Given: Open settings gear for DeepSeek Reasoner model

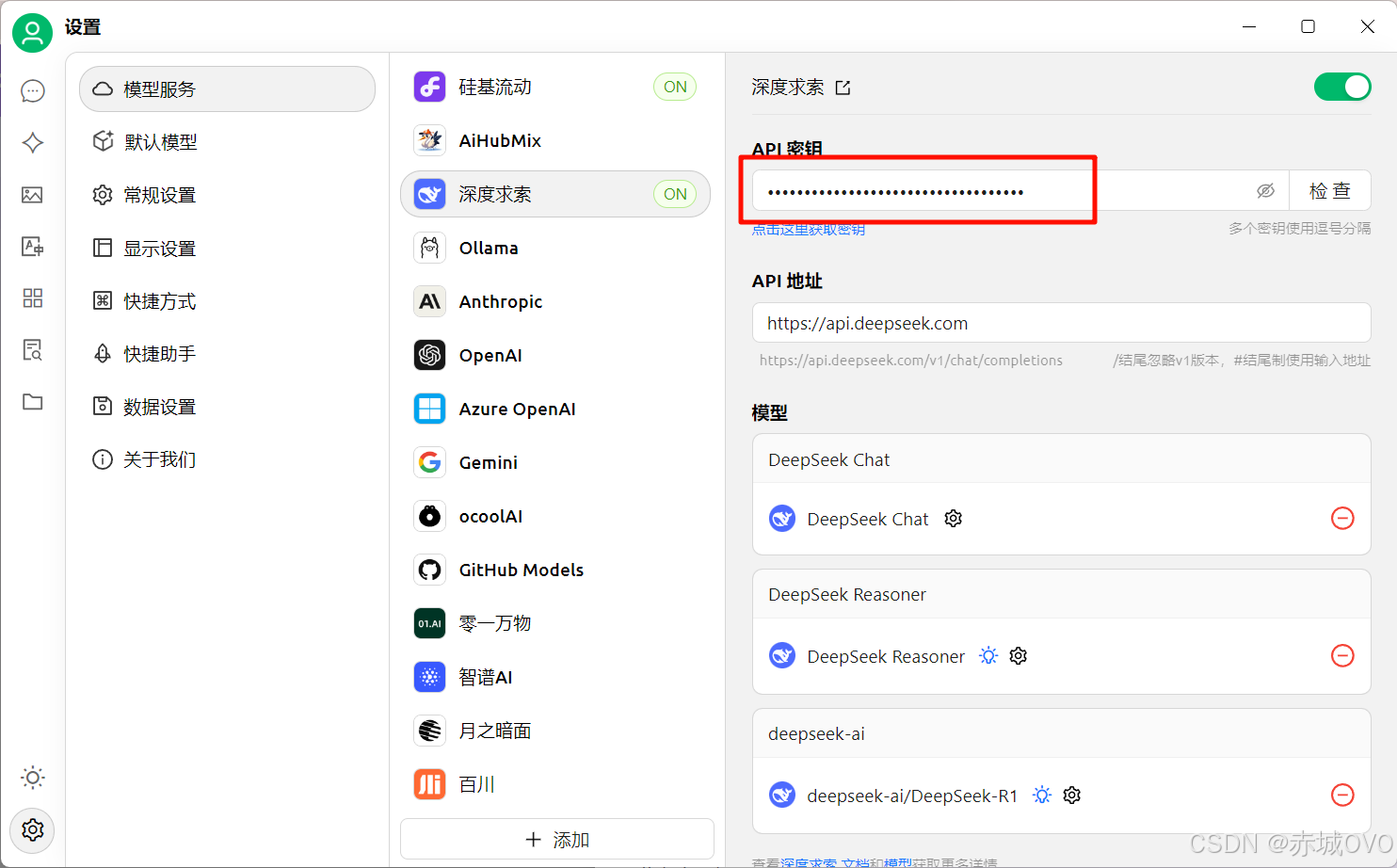Looking at the screenshot, I should pyautogui.click(x=1019, y=656).
